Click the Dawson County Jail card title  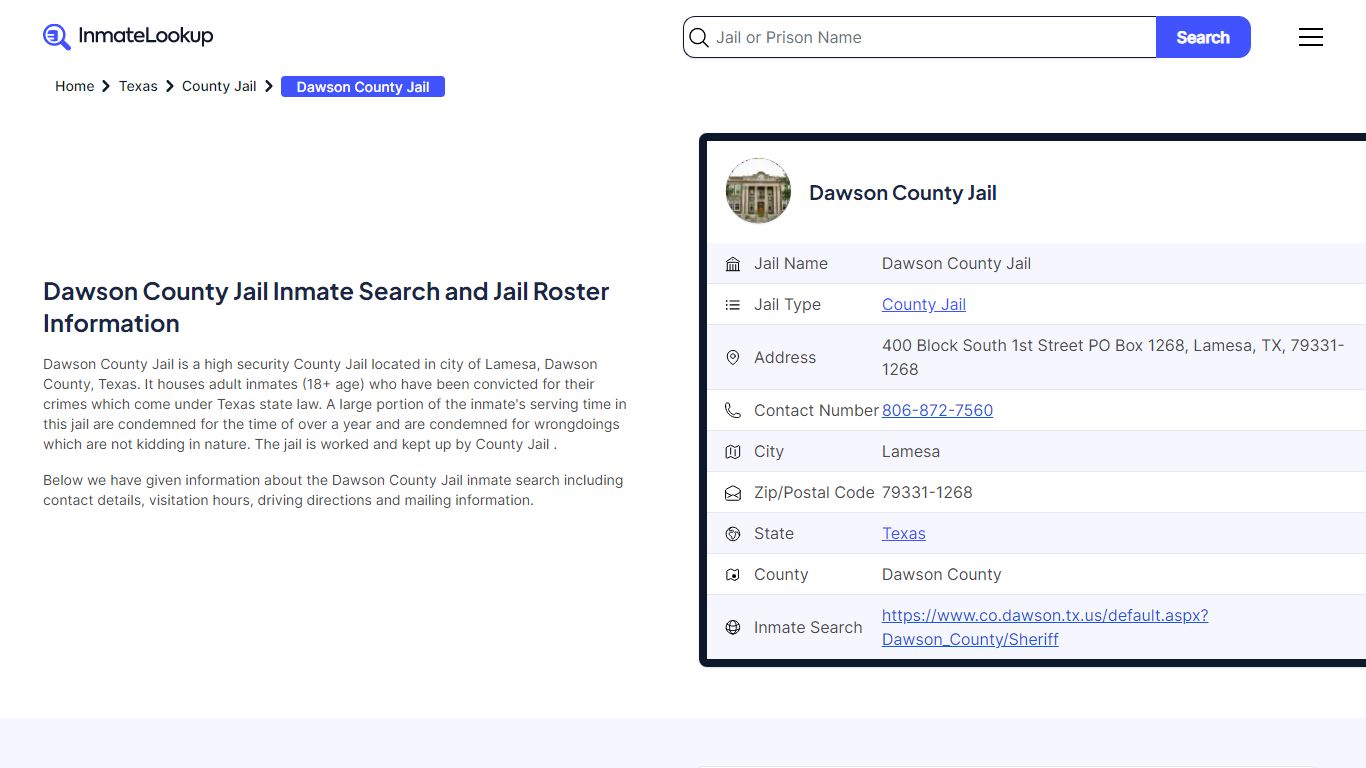coord(903,193)
